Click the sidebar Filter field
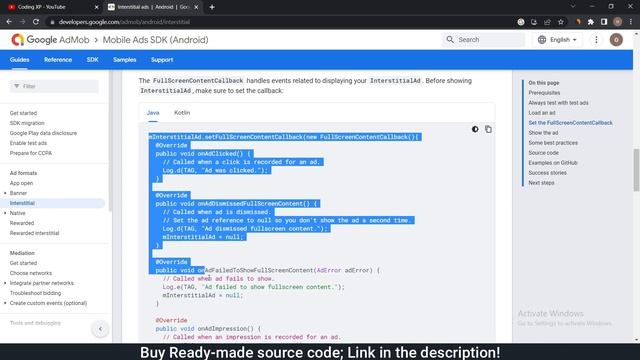The image size is (640, 360). pyautogui.click(x=54, y=86)
